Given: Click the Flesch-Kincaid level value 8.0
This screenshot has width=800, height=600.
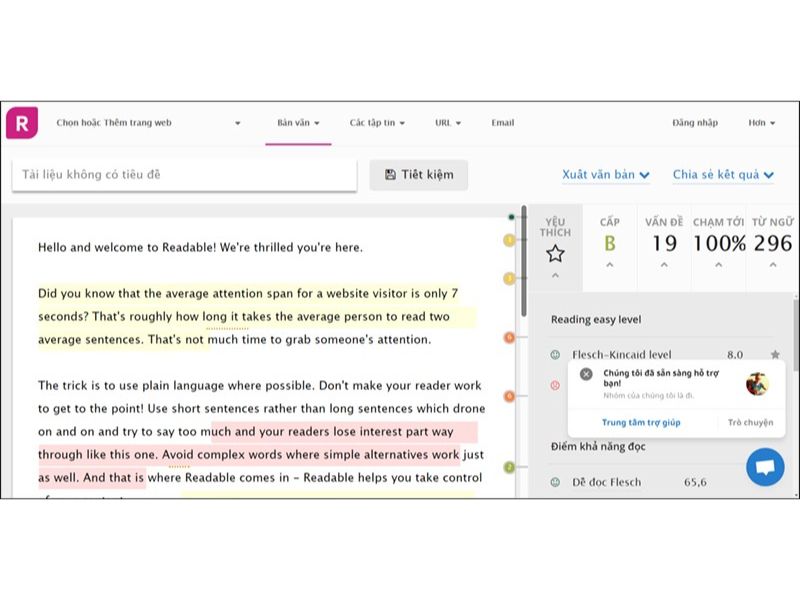Looking at the screenshot, I should pos(735,355).
